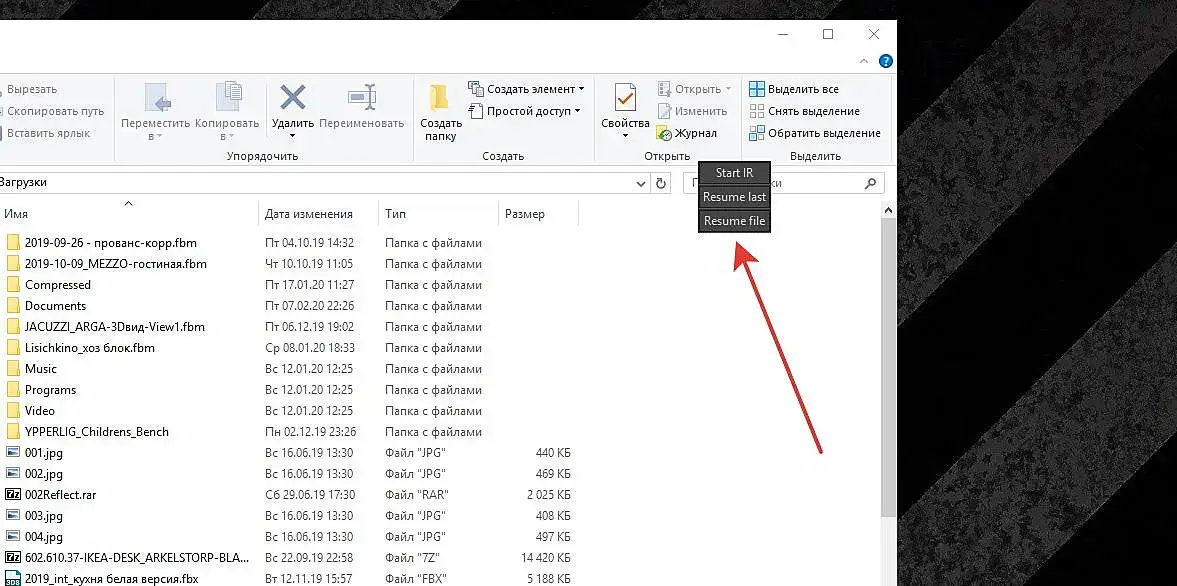Screen dimensions: 1177x586
Task: Click the Обратить выделение option
Action: pyautogui.click(x=815, y=134)
